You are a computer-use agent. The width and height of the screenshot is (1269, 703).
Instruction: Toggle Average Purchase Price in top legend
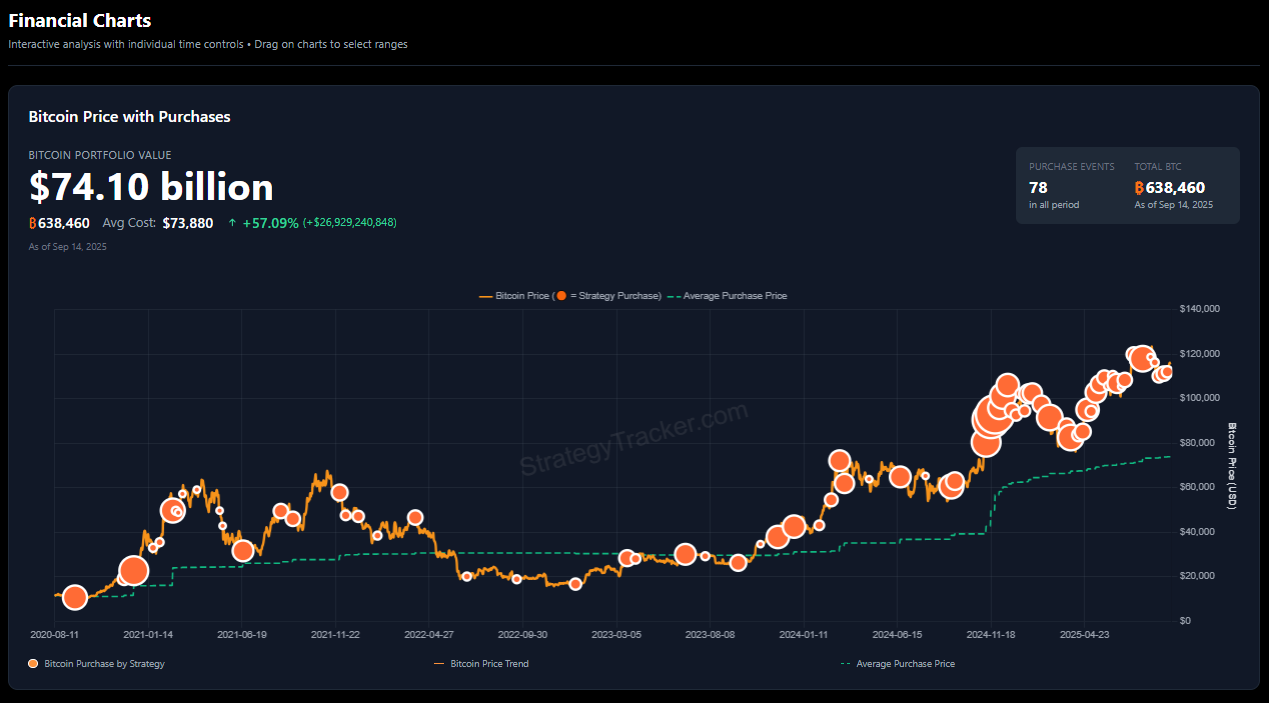coord(734,296)
